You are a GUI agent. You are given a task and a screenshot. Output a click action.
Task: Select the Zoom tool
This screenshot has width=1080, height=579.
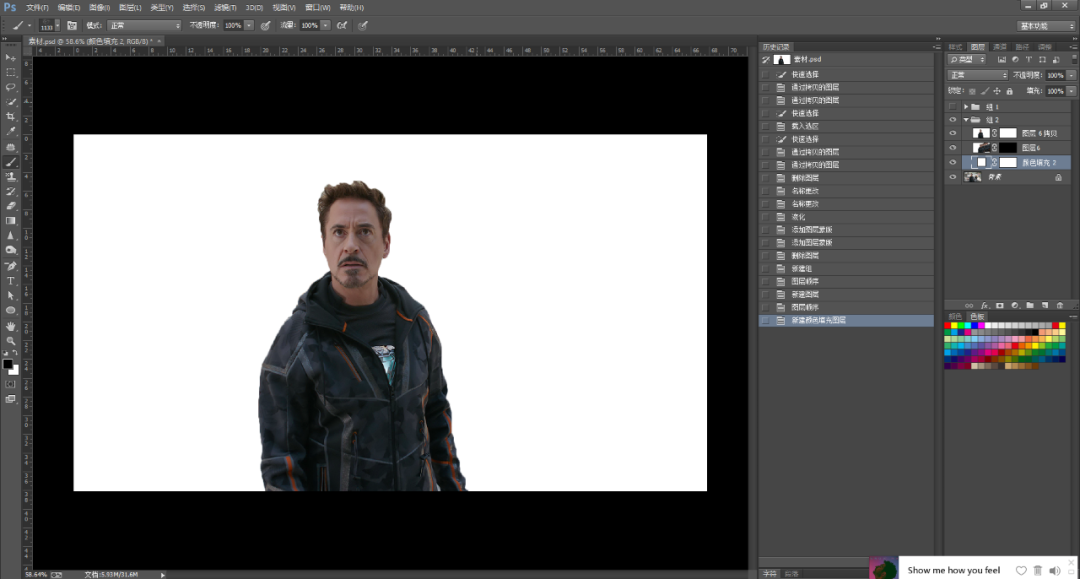click(10, 340)
